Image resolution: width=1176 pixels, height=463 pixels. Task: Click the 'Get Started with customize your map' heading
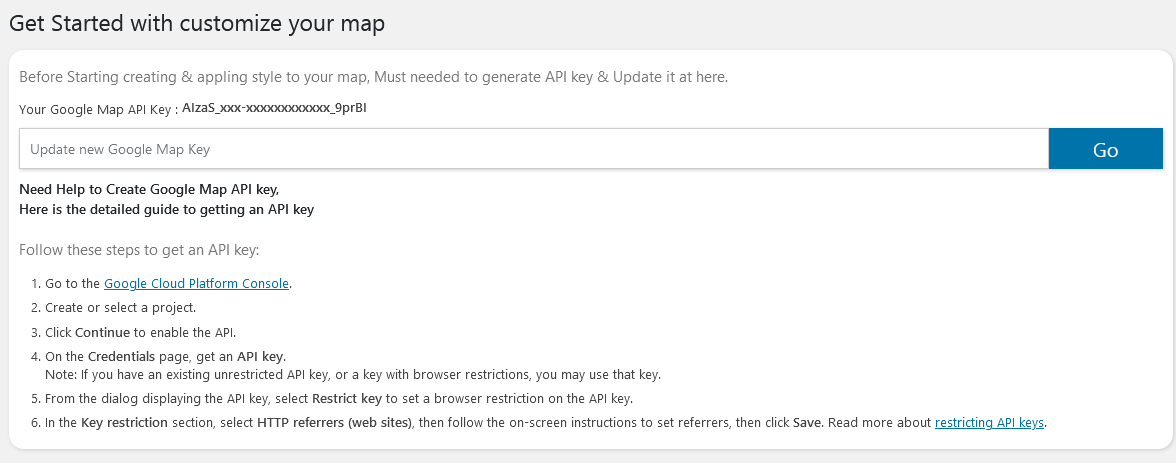[196, 23]
